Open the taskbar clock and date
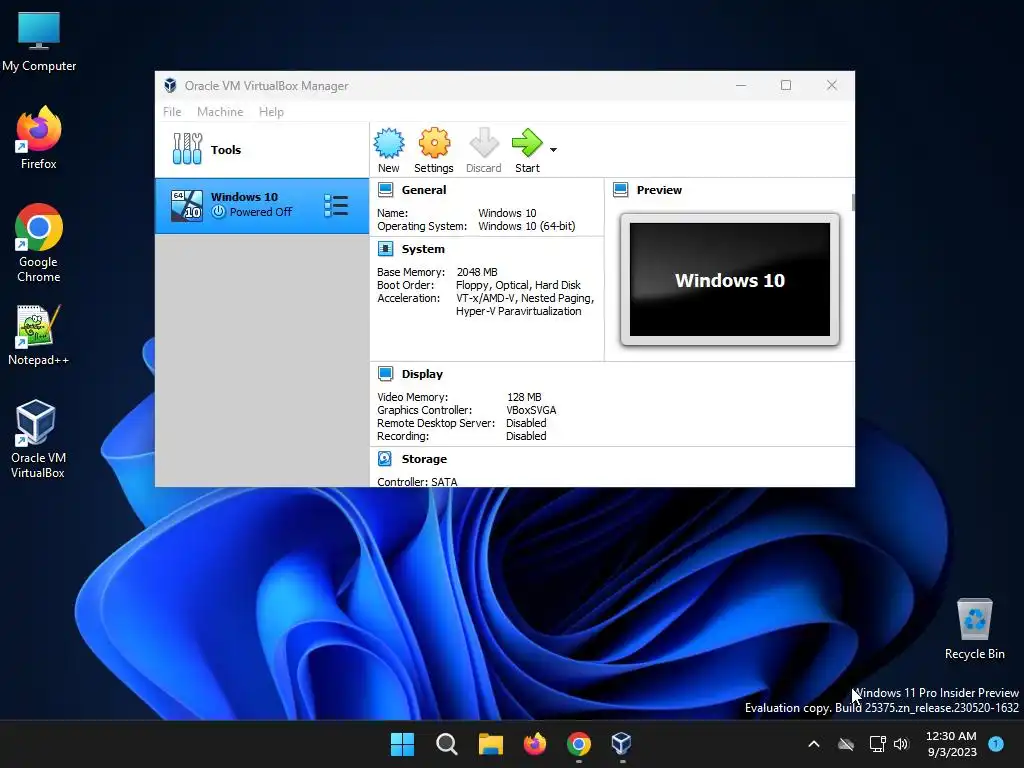1024x768 pixels. (952, 744)
